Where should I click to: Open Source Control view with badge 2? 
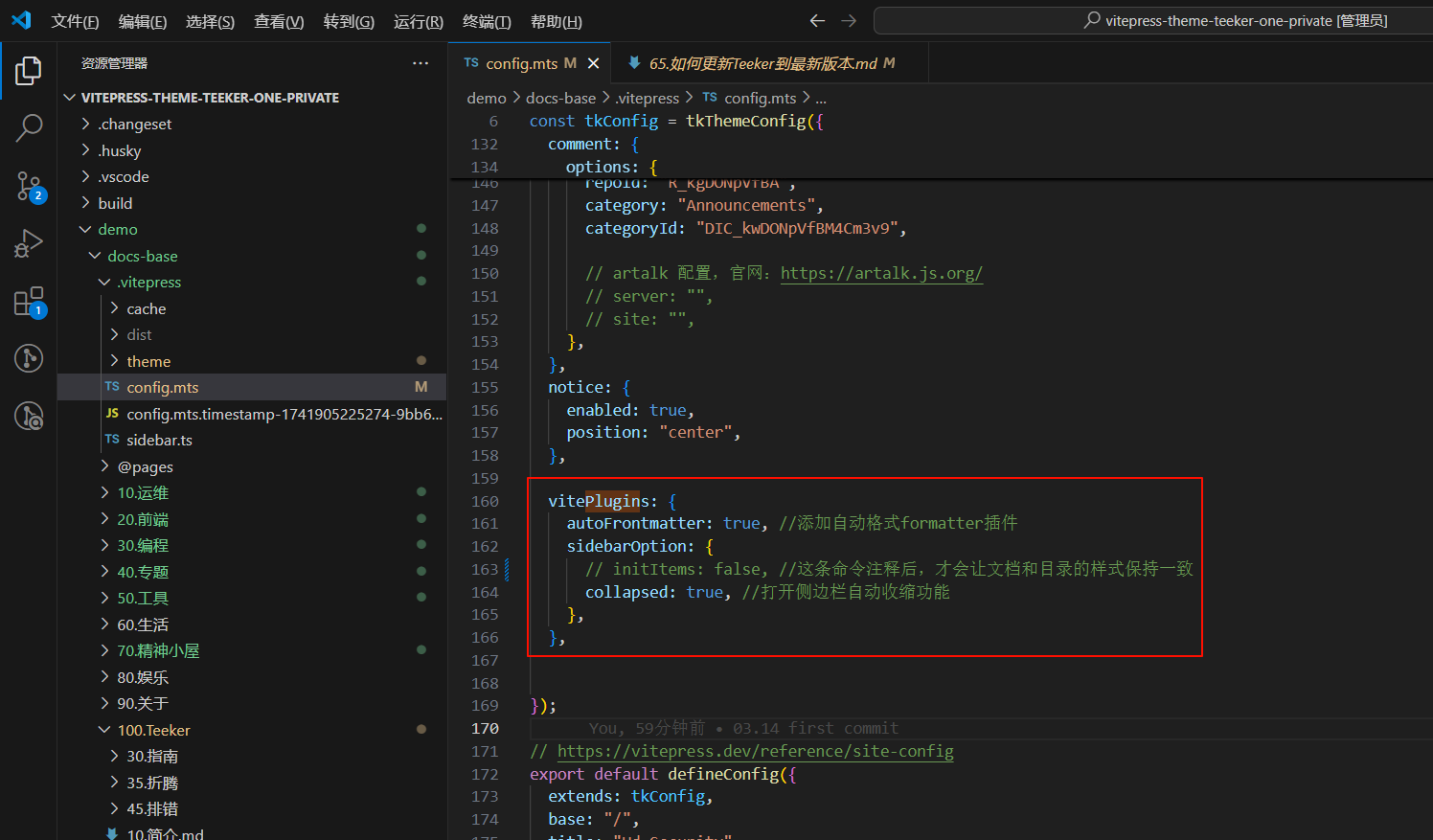point(29,187)
